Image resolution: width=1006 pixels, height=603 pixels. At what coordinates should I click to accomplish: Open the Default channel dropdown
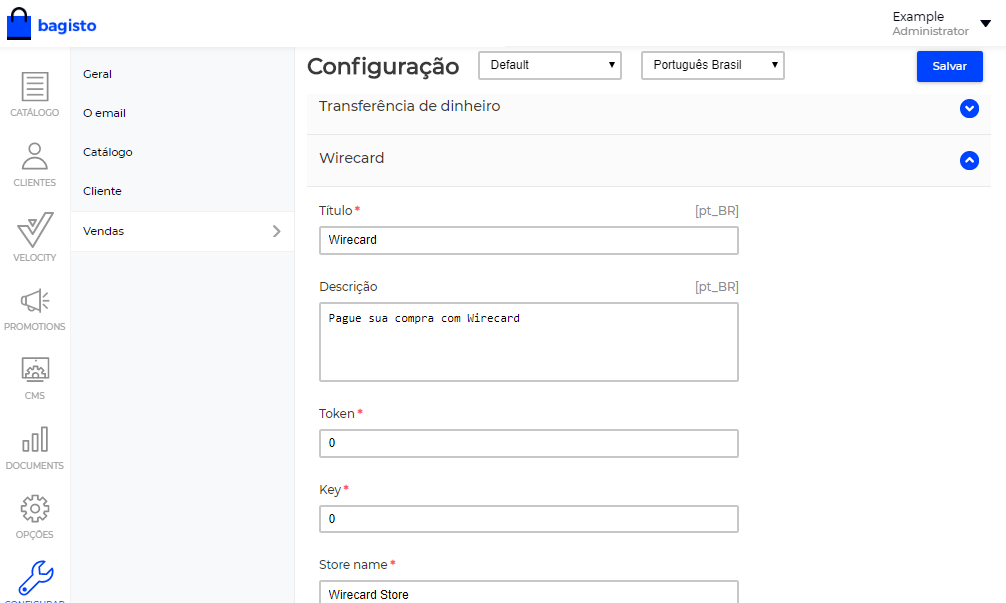point(550,65)
